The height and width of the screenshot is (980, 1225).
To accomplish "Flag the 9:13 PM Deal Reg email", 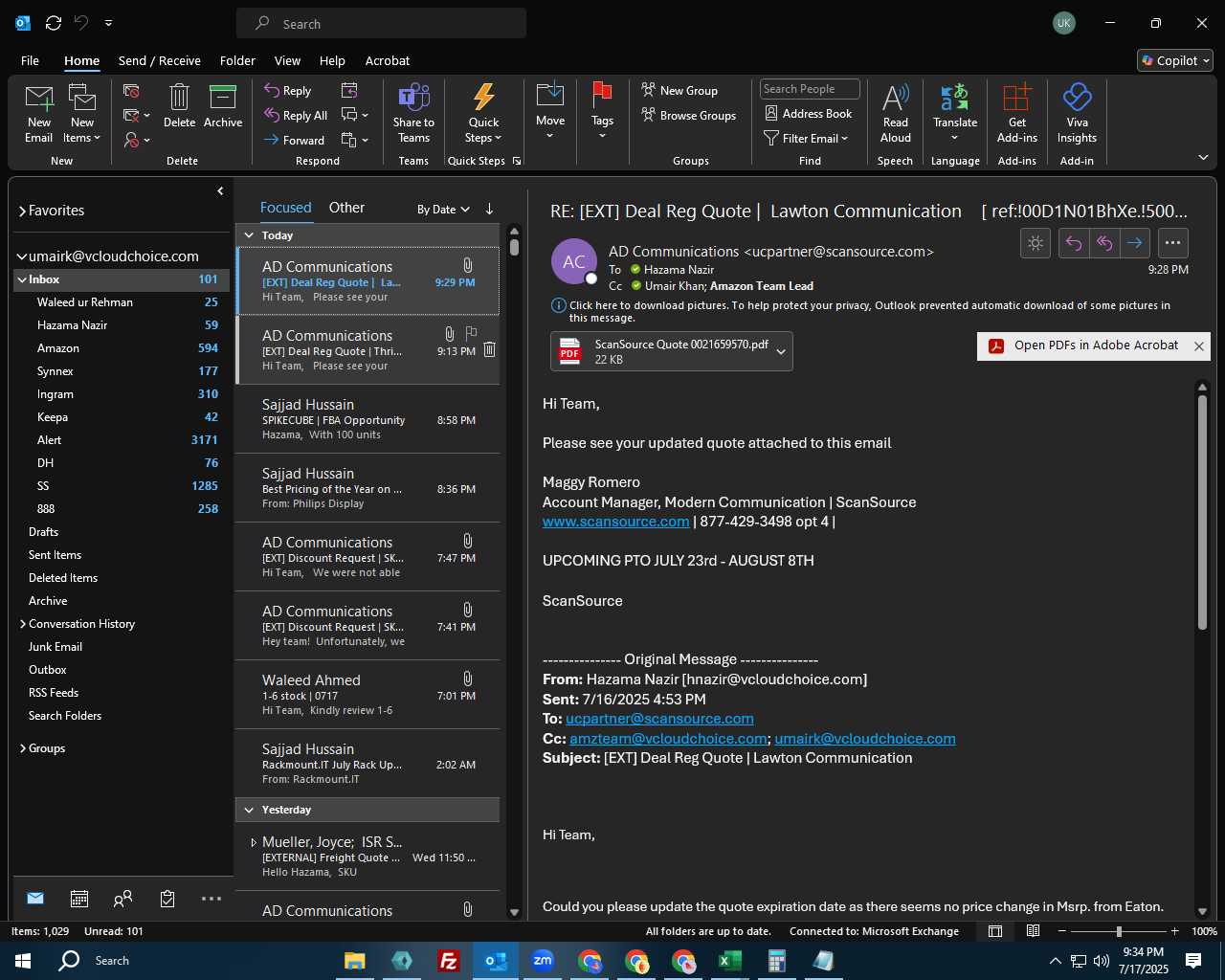I will tap(471, 333).
